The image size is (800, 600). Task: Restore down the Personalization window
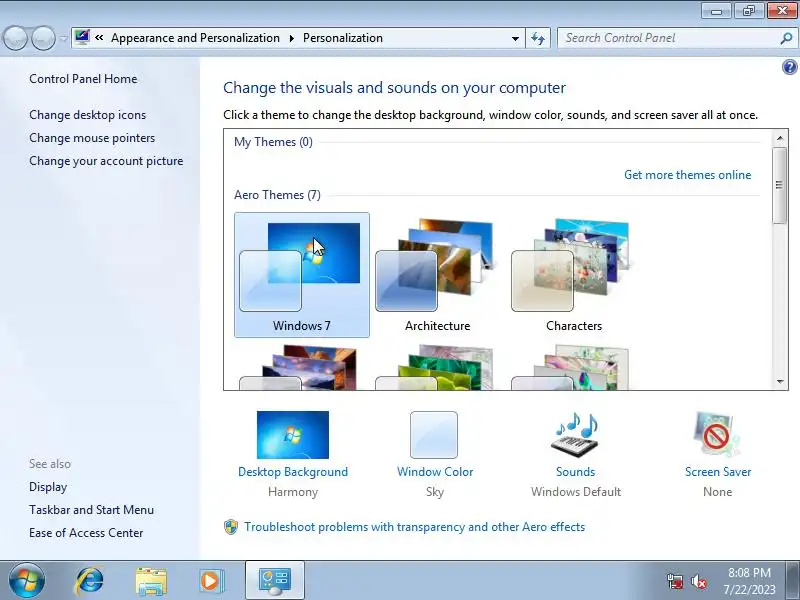(x=749, y=11)
